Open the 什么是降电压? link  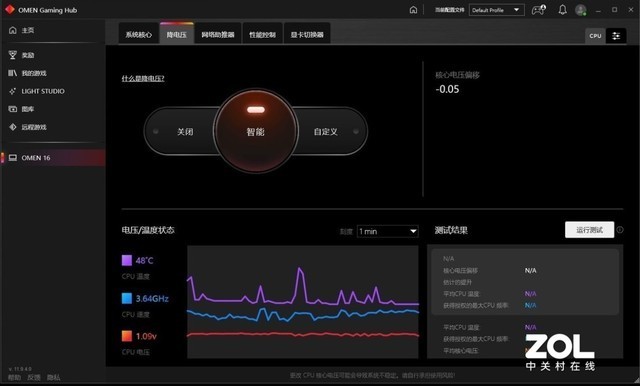click(143, 78)
